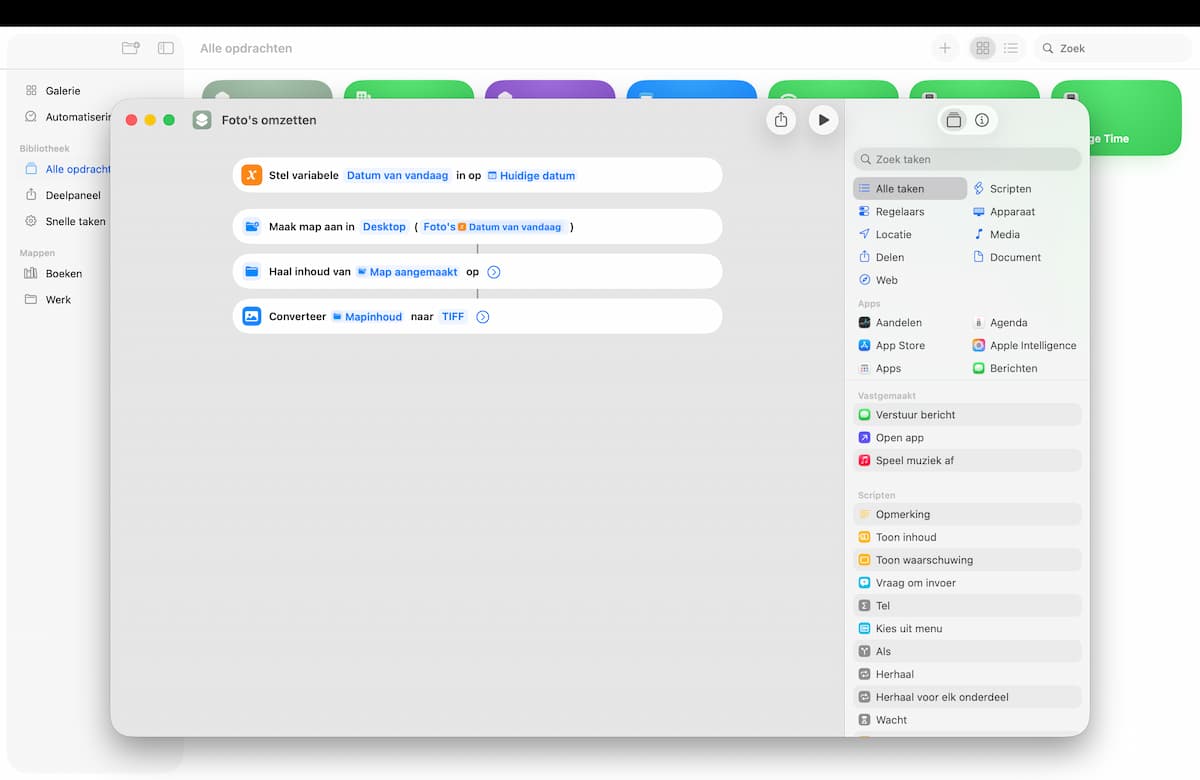The image size is (1200, 780).
Task: Create a new folder in main window
Action: pos(130,48)
